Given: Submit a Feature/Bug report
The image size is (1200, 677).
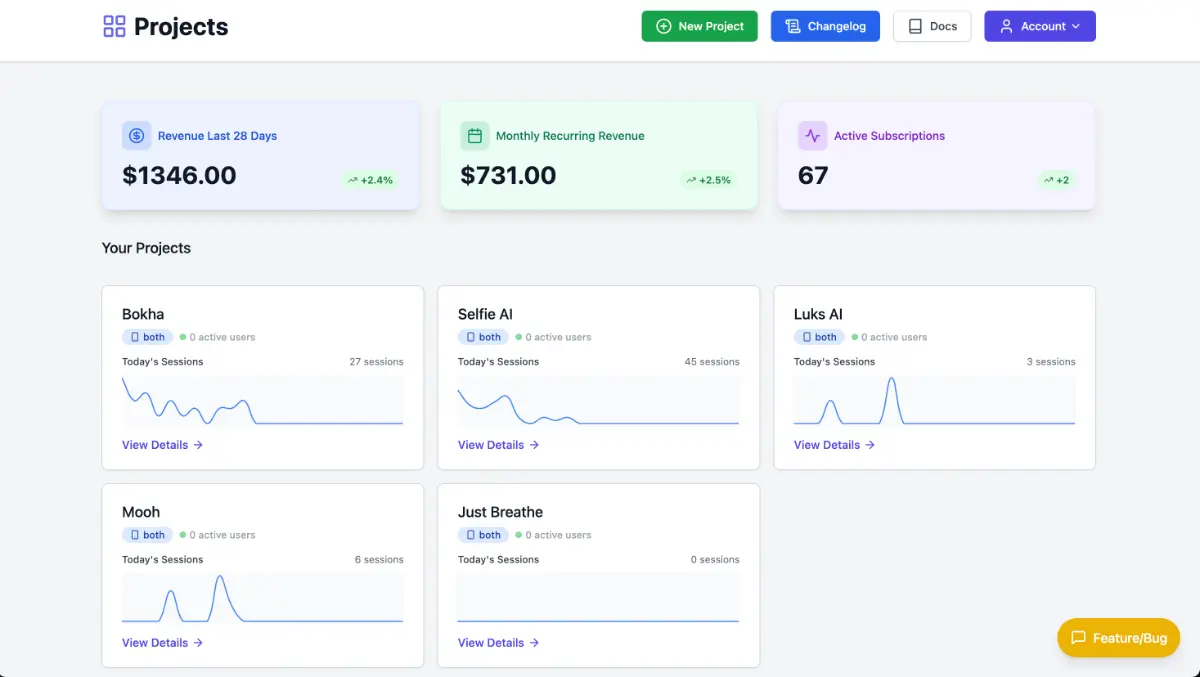Looking at the screenshot, I should [1119, 638].
